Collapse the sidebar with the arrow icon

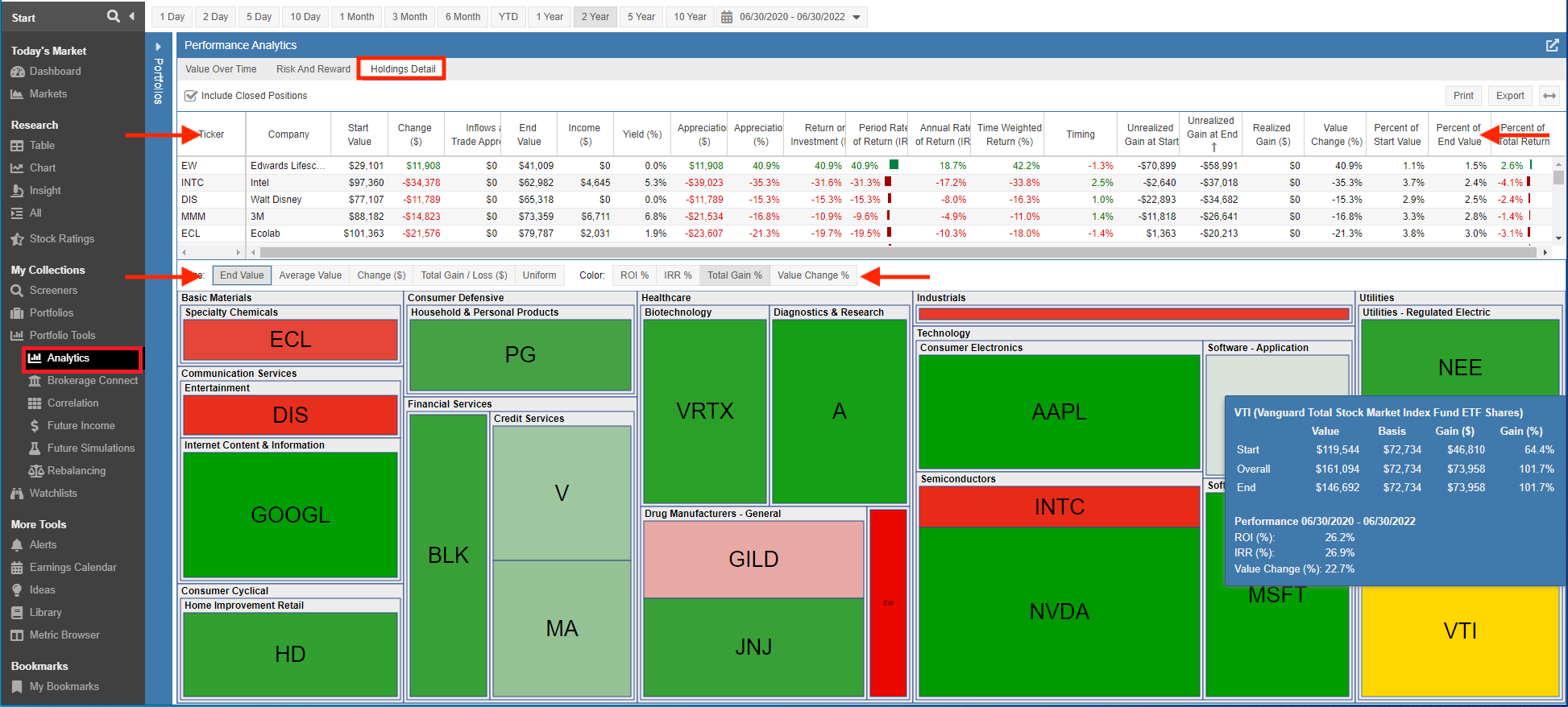[x=132, y=16]
